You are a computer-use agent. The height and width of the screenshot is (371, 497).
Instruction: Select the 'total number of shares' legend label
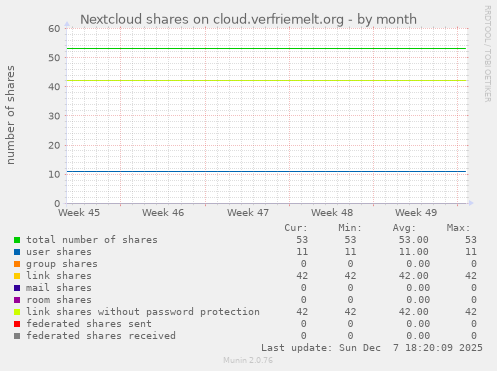tap(92, 240)
